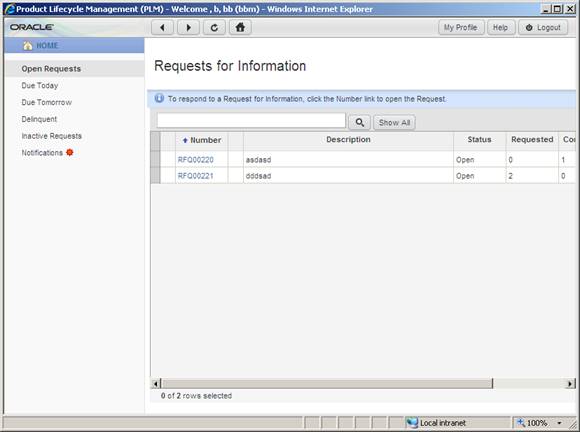Open the My Profile page
Image resolution: width=580 pixels, height=432 pixels.
coord(461,28)
